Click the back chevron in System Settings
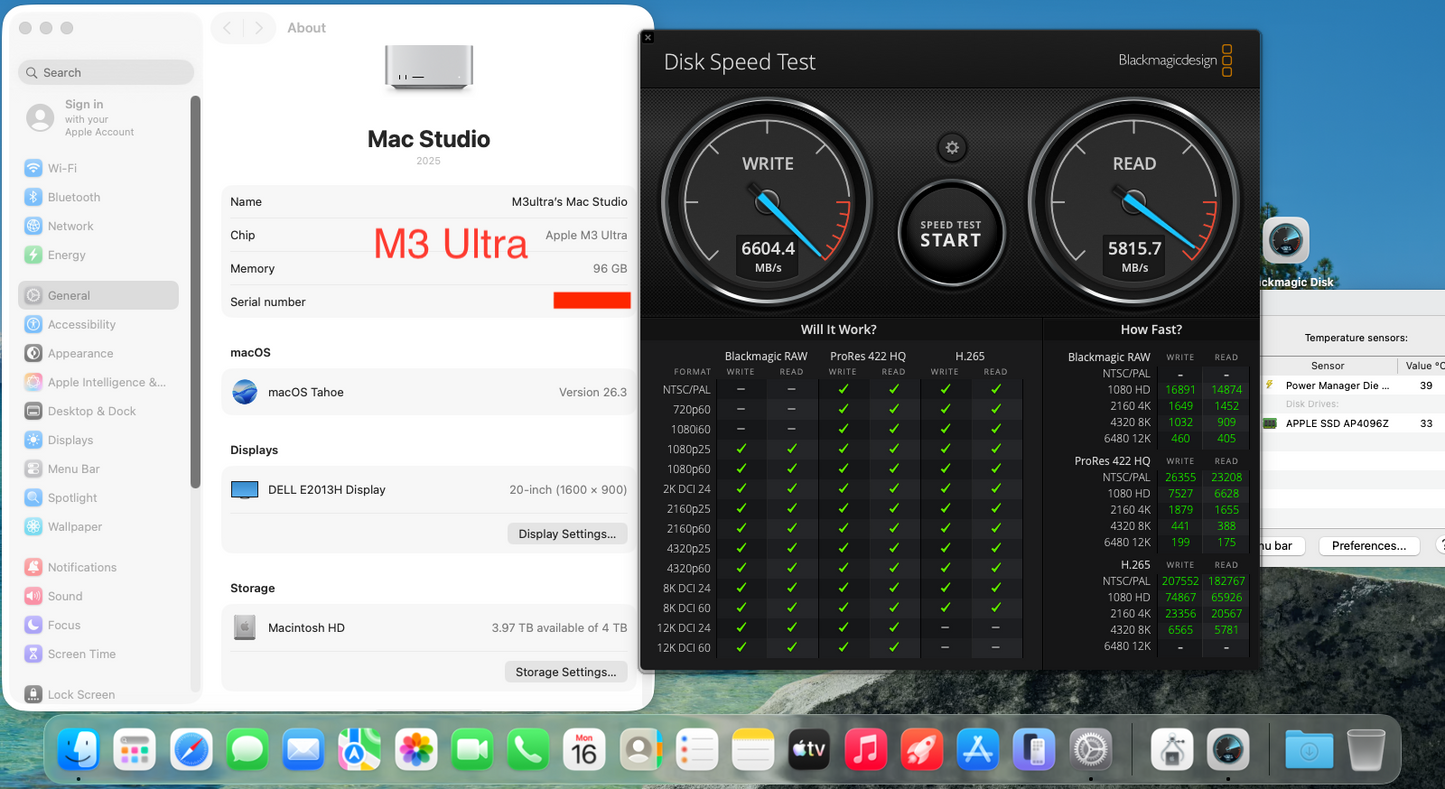This screenshot has width=1445, height=789. [x=226, y=27]
